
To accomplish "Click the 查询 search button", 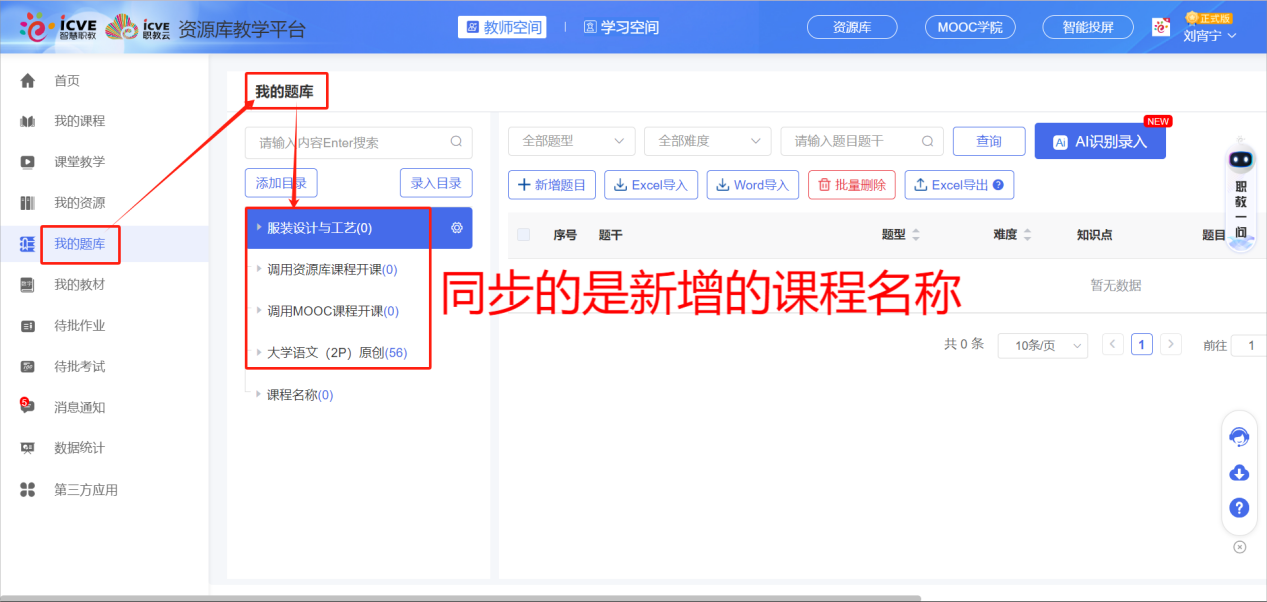I will [989, 141].
